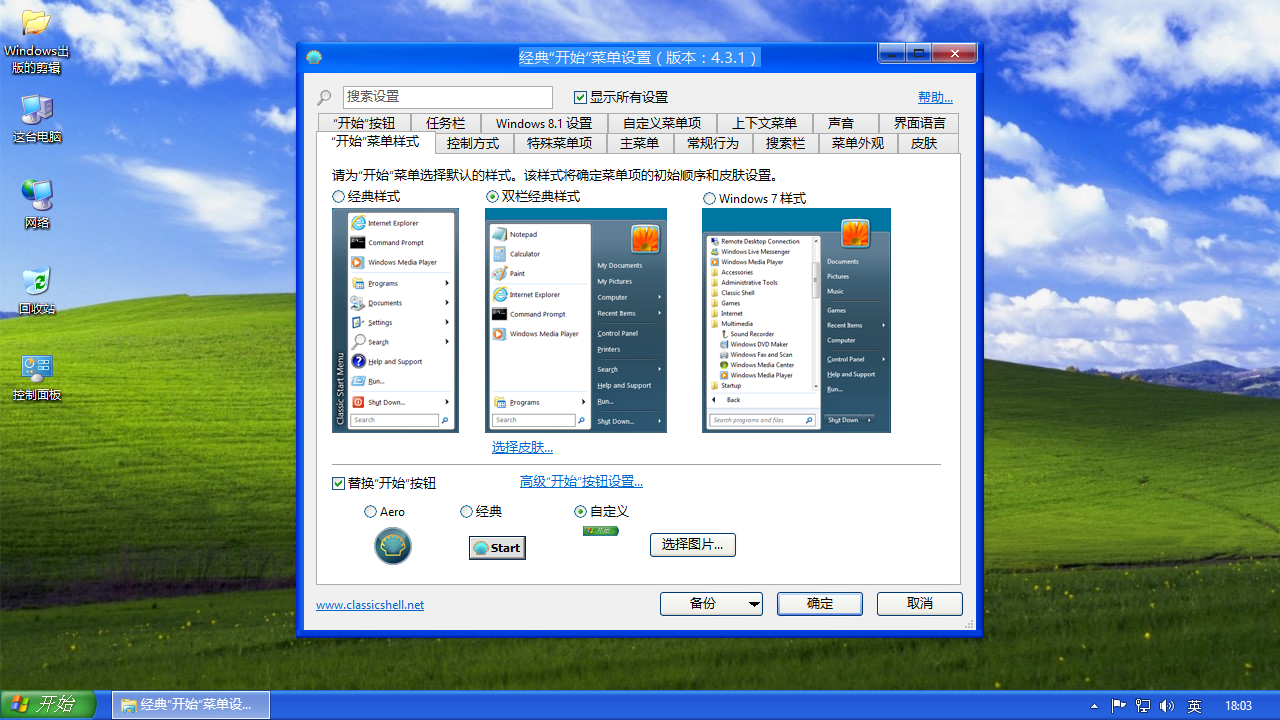
Task: Select 双栏经典样式 radio button
Action: click(x=492, y=197)
